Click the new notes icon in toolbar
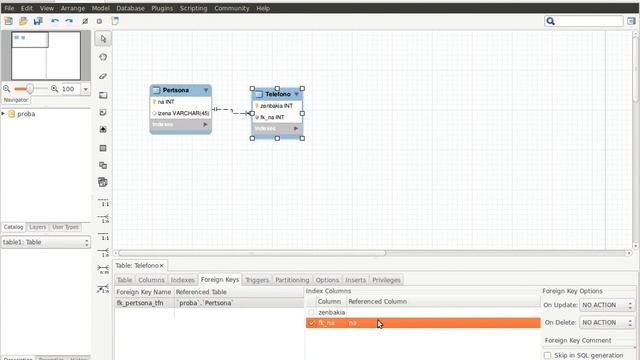The width and height of the screenshot is (640, 360). click(x=115, y=21)
